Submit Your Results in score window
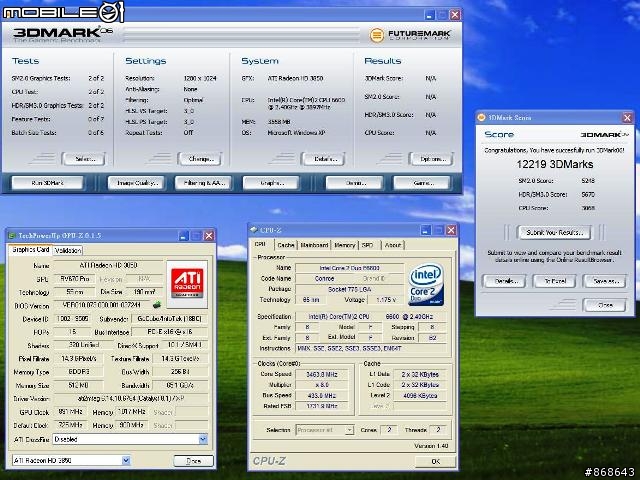This screenshot has height=480, width=640. (x=554, y=232)
